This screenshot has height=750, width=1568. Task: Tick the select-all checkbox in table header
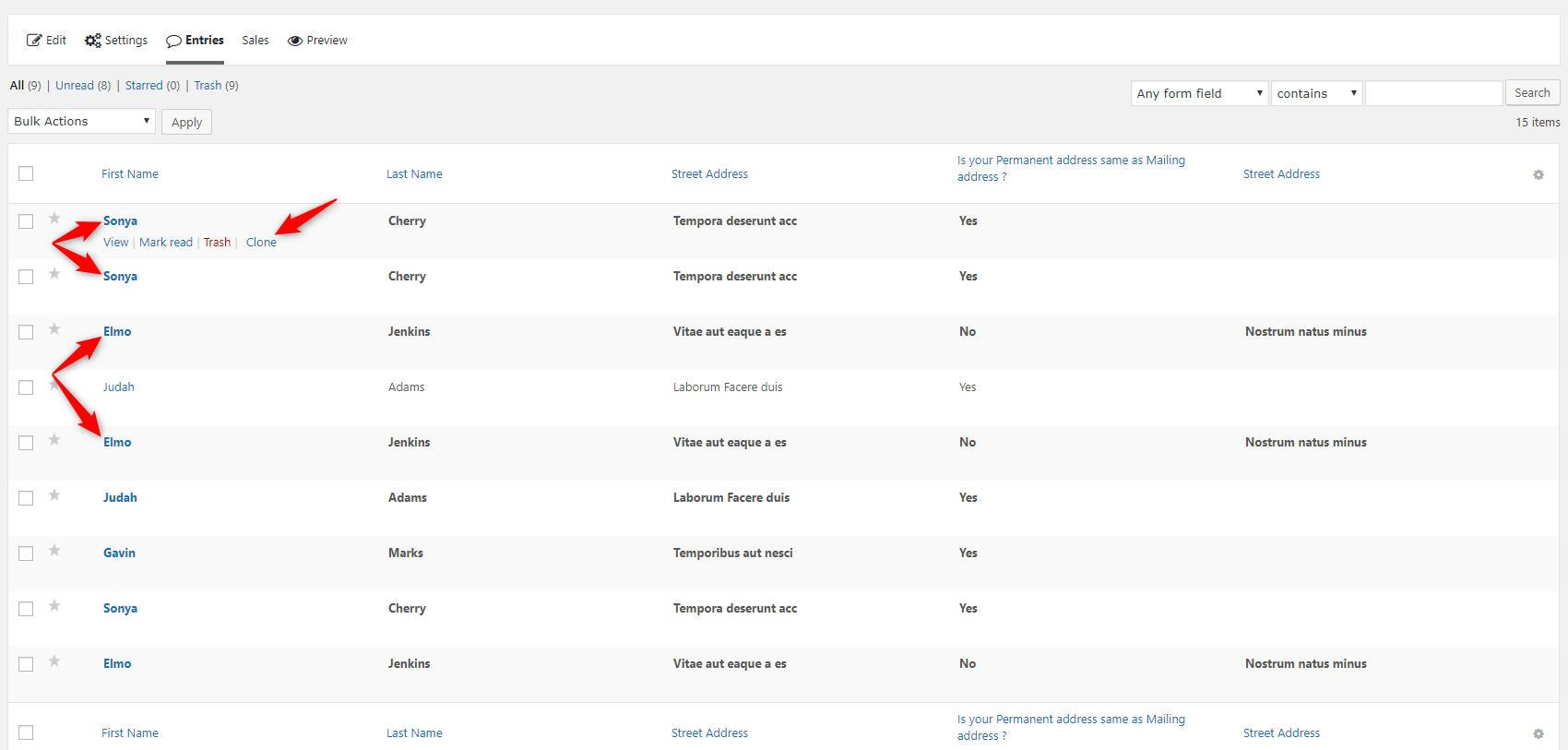[x=26, y=173]
